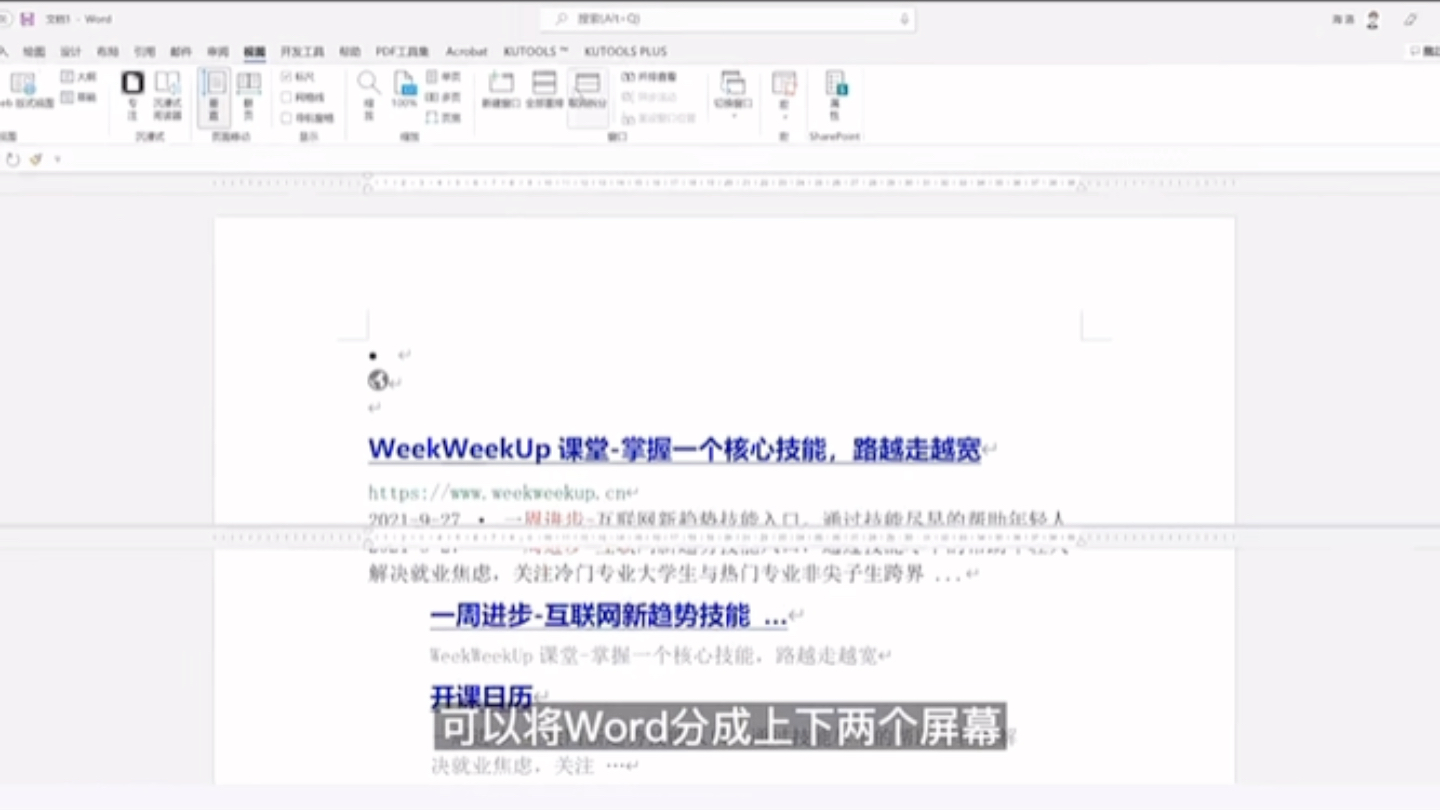
Task: Click the search box in title bar
Action: point(727,19)
